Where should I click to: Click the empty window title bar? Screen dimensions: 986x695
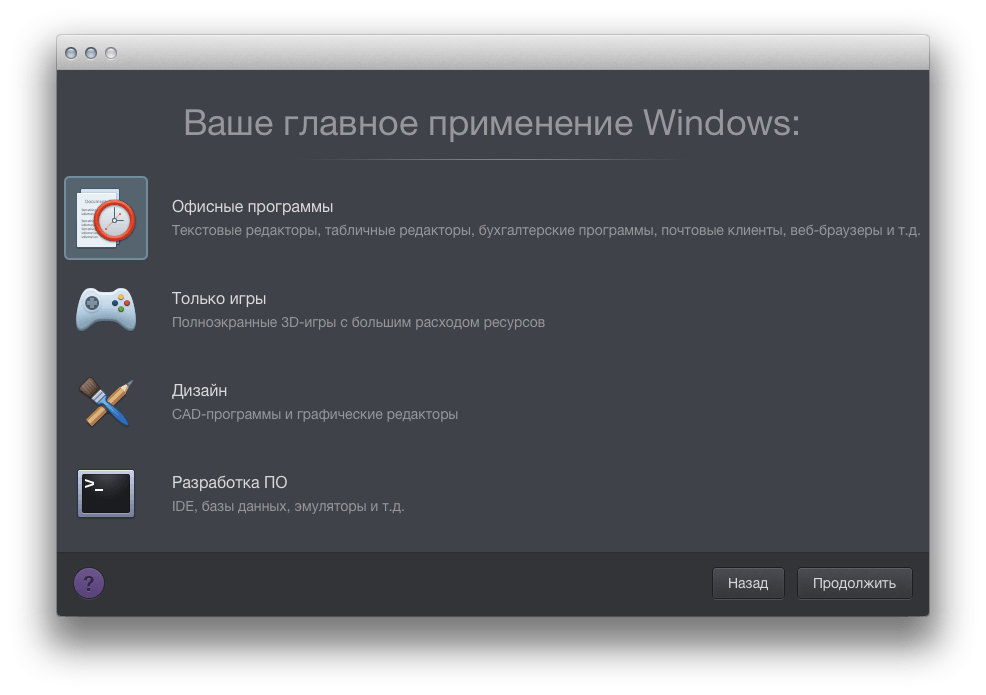tap(522, 53)
